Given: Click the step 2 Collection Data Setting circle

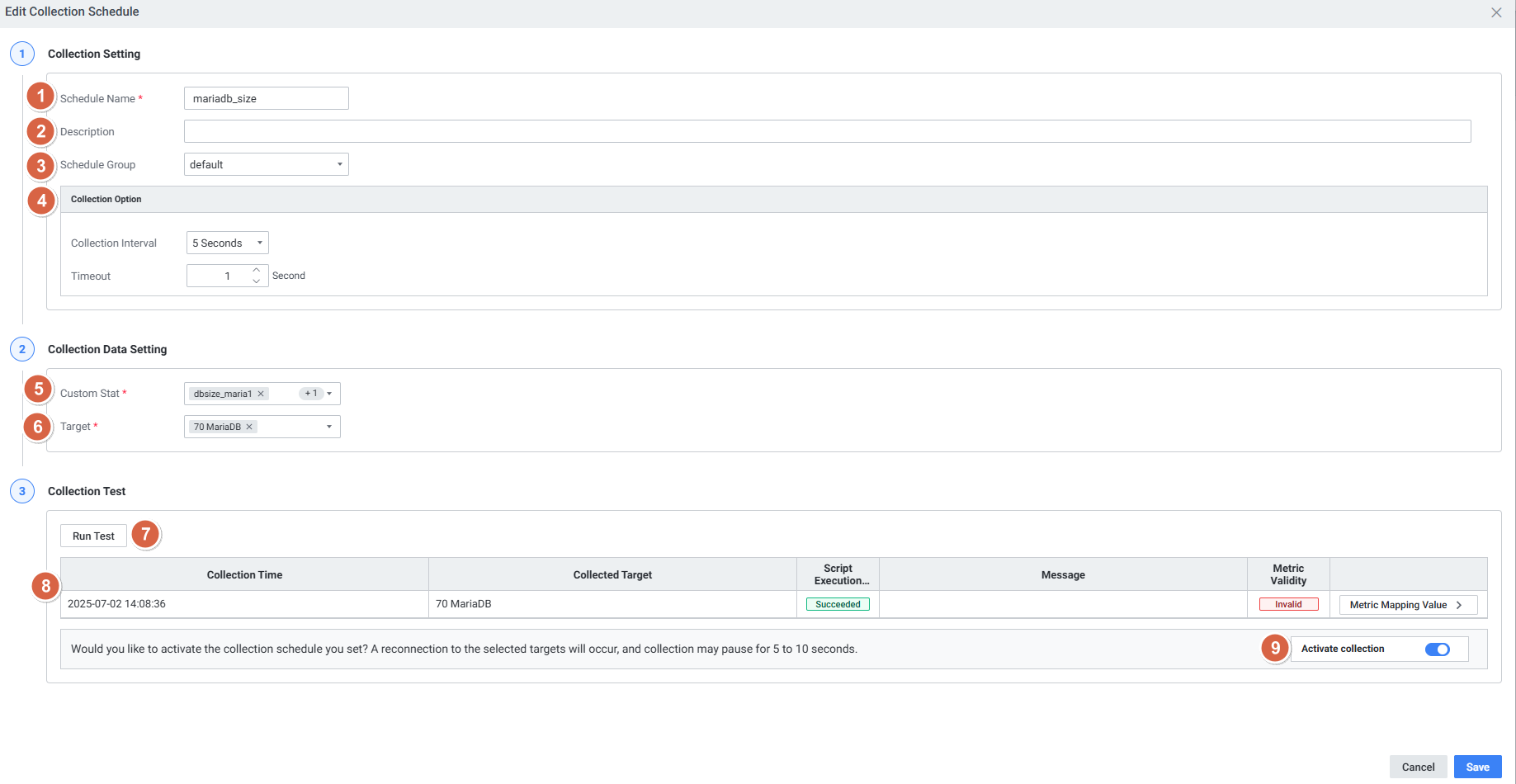Looking at the screenshot, I should point(22,349).
